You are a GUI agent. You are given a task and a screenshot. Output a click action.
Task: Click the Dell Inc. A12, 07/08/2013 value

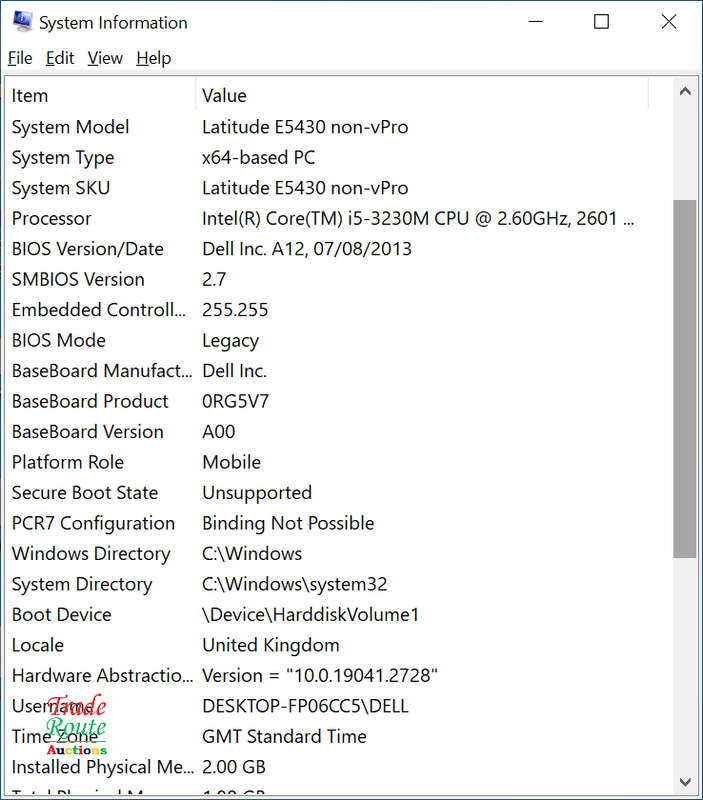[x=307, y=249]
